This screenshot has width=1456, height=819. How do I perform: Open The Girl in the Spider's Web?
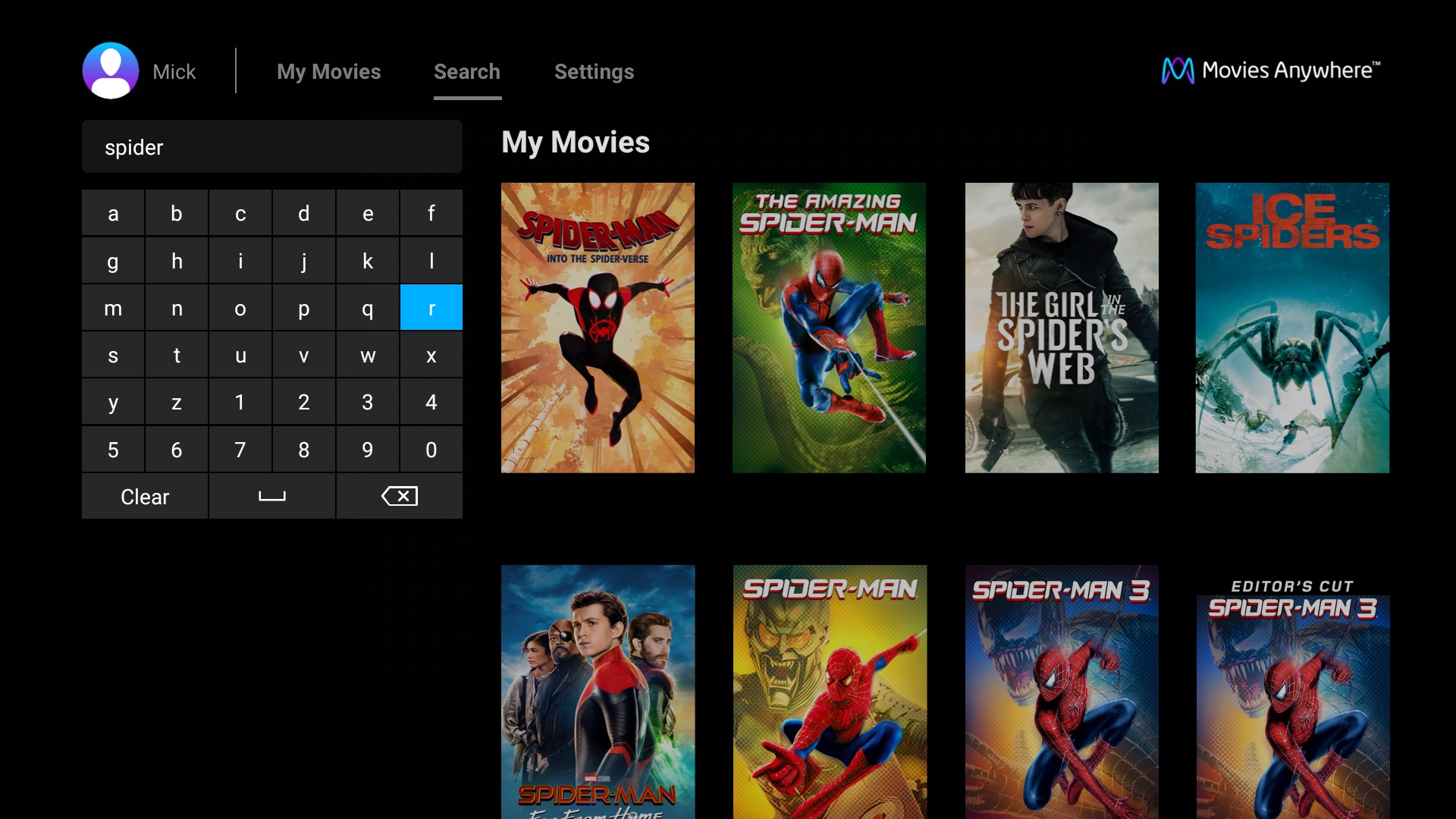point(1061,328)
